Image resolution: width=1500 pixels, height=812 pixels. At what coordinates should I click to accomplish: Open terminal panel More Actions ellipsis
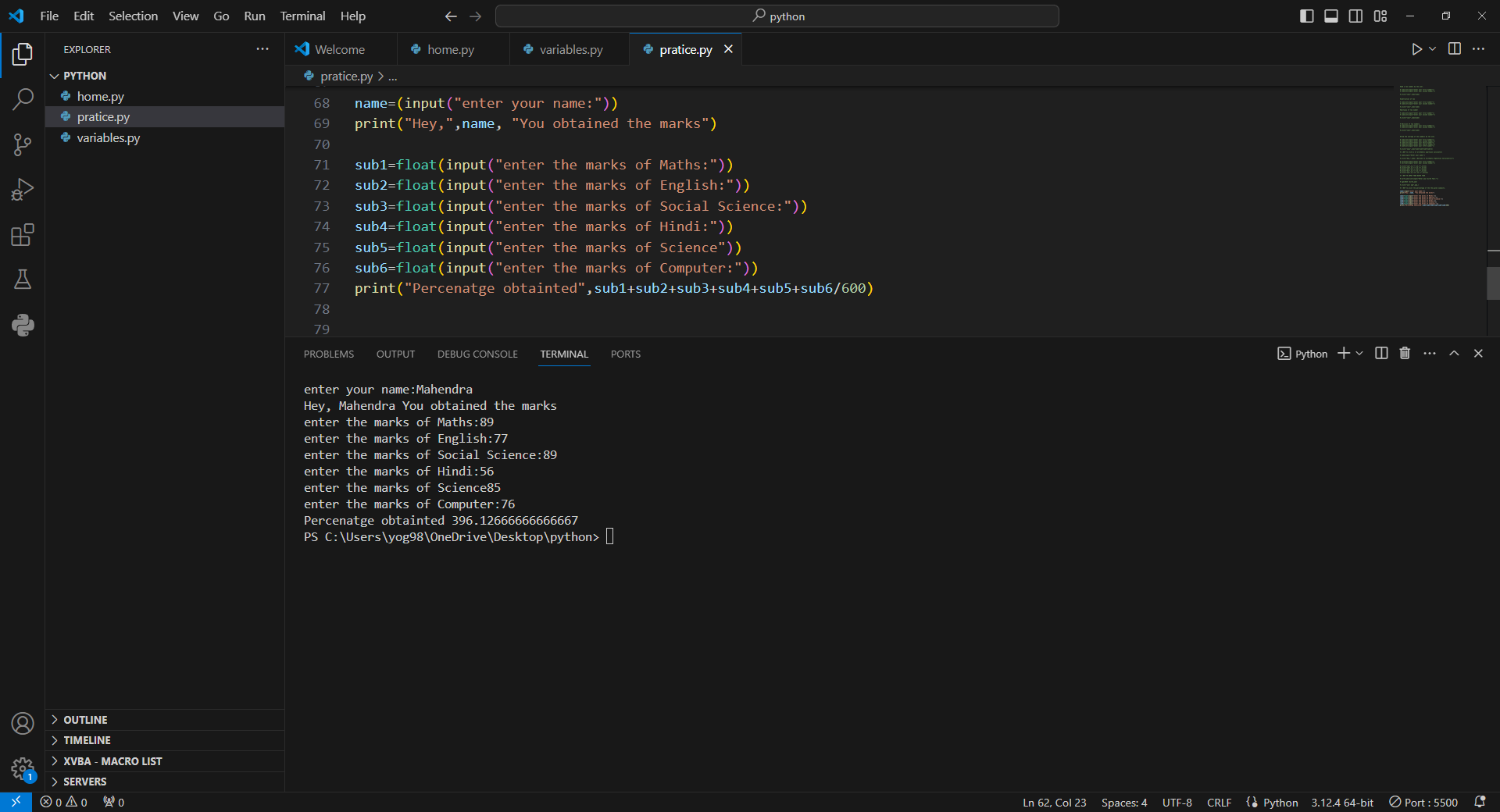[1430, 354]
